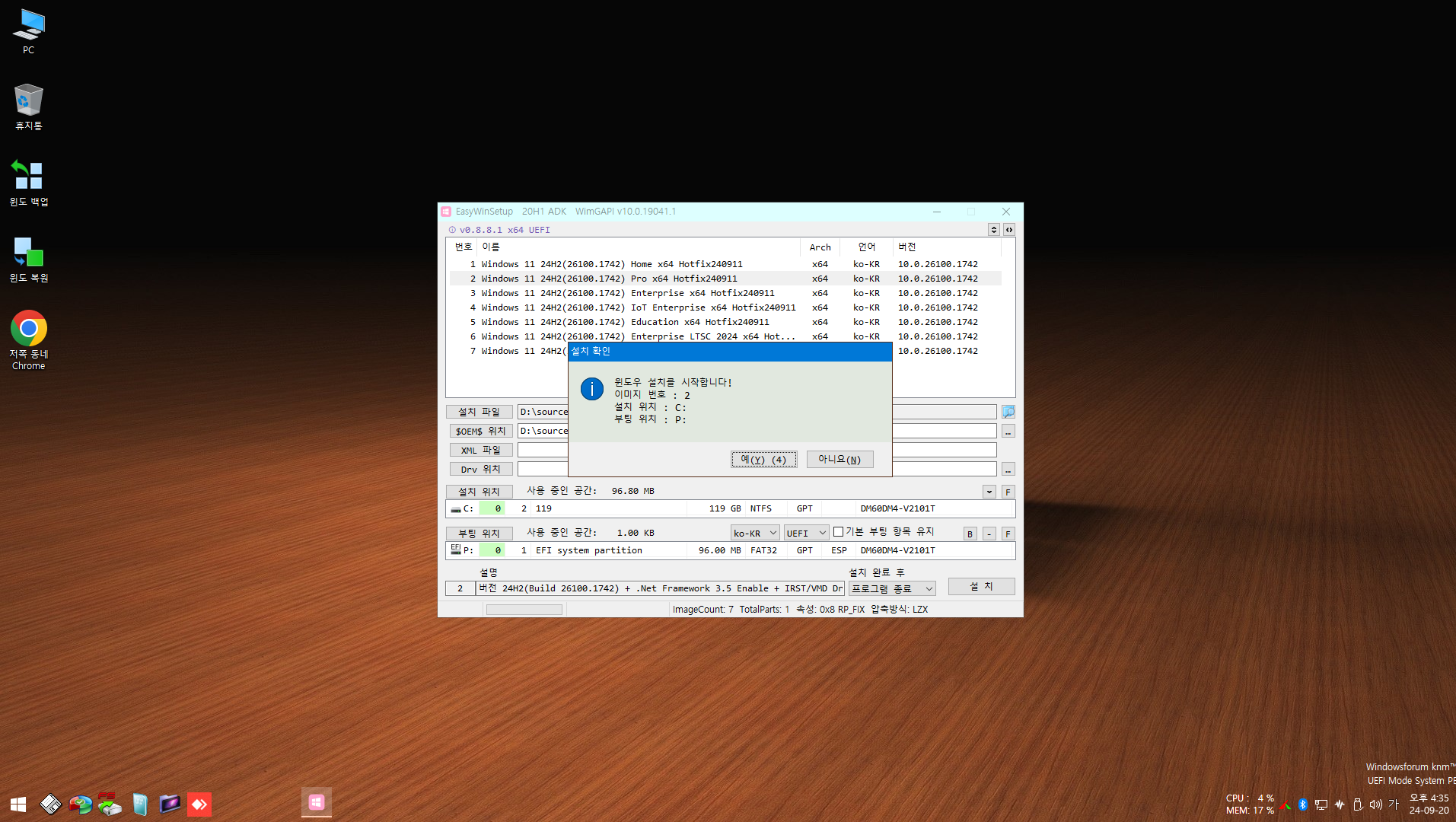Open the volume speaker tray icon
This screenshot has width=1456, height=822.
1375,804
